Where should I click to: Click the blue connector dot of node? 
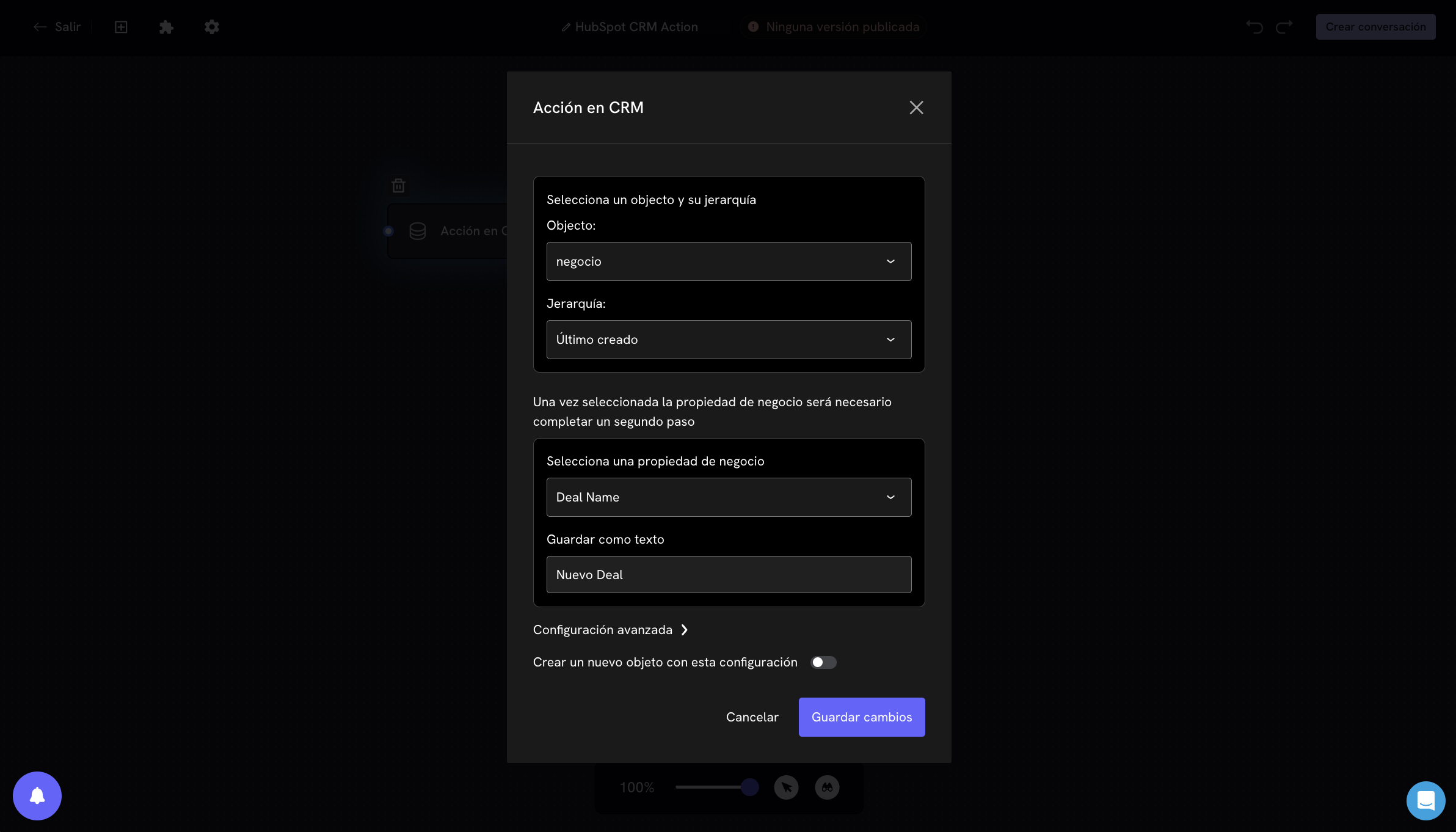click(x=388, y=231)
